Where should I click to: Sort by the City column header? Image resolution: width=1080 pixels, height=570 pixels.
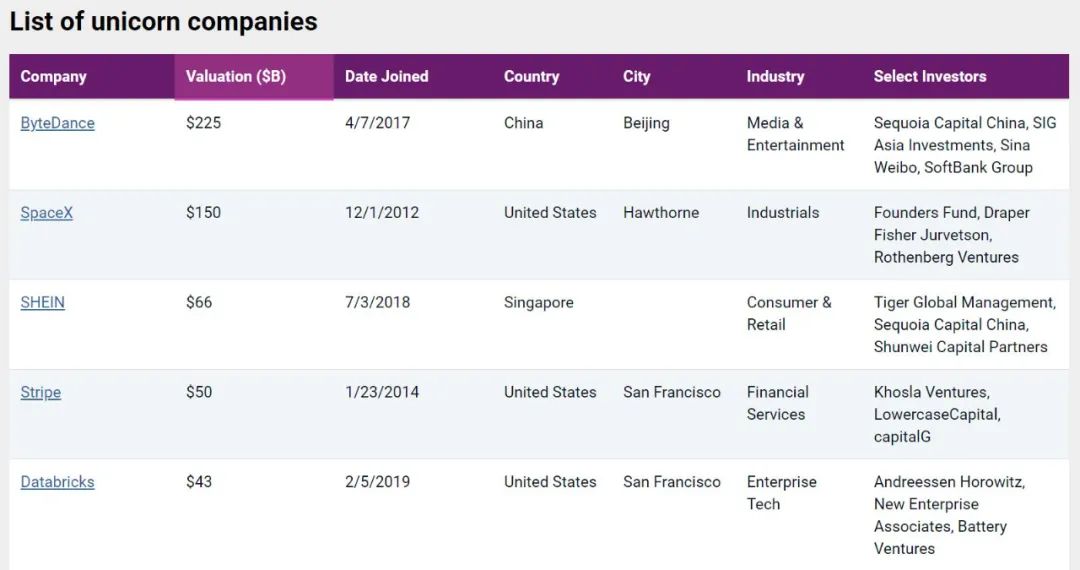[674, 76]
